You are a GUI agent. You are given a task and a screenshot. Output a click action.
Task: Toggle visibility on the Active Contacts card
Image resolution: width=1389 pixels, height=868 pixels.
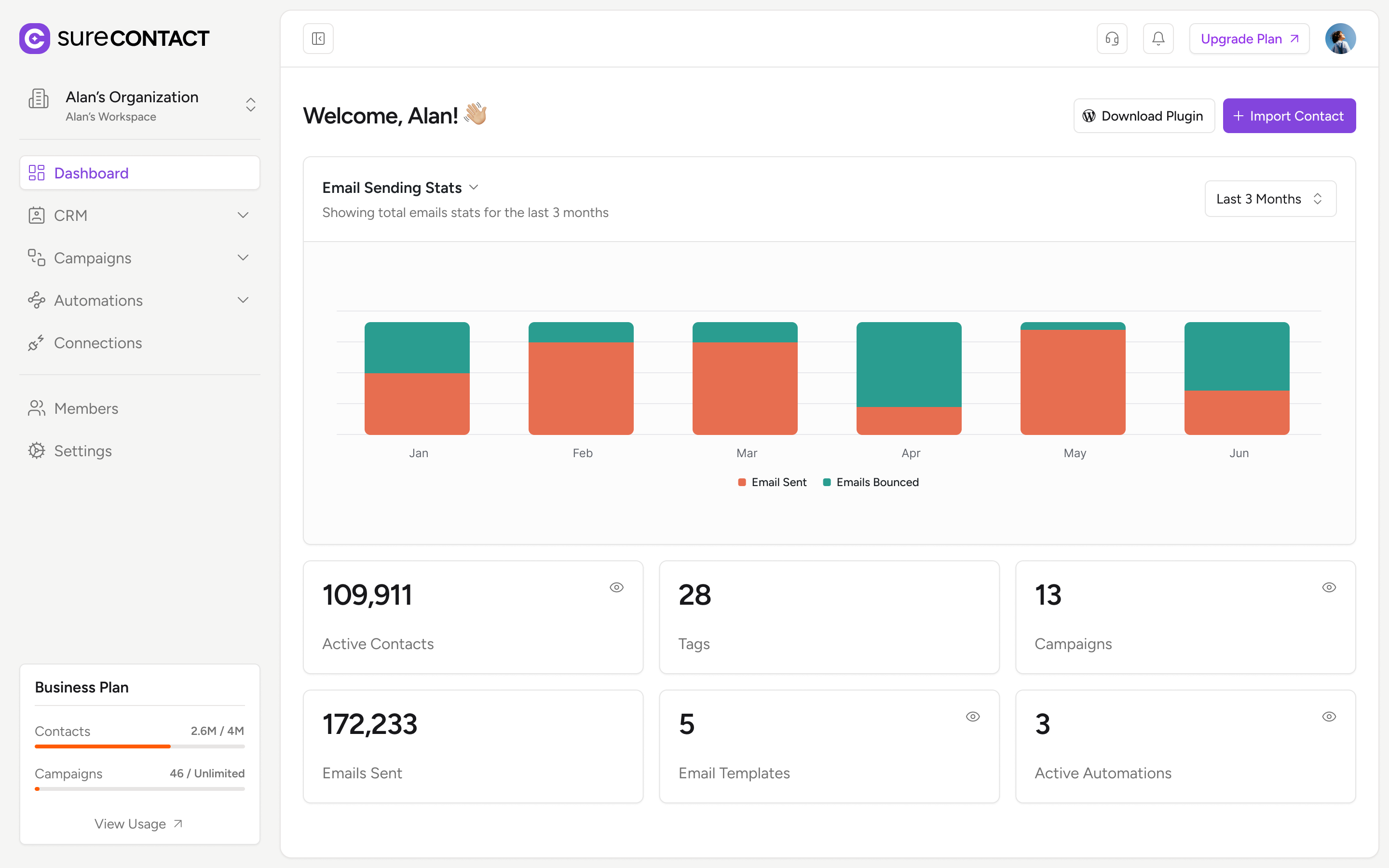617,587
